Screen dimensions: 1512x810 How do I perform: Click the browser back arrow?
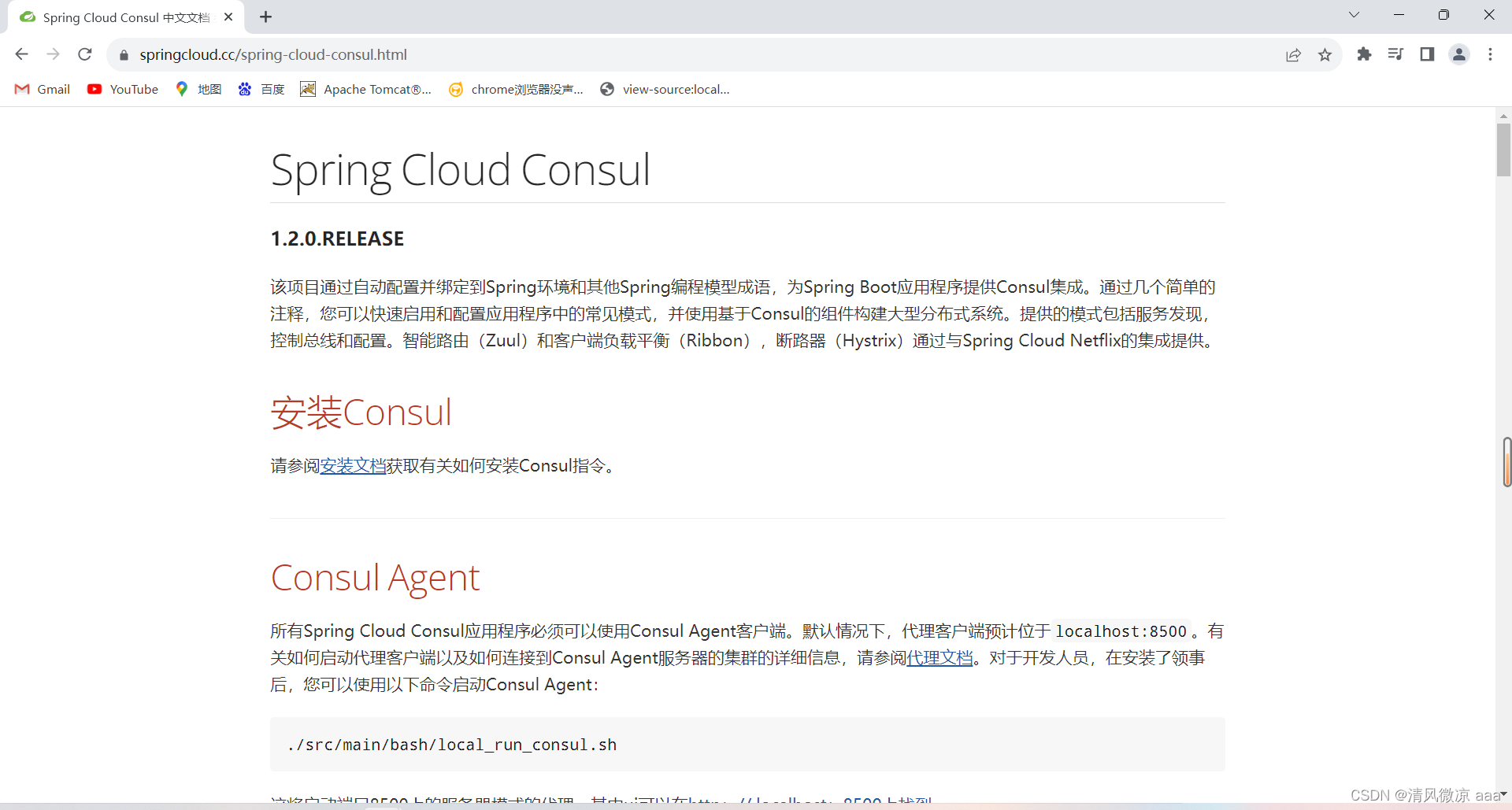(x=22, y=54)
